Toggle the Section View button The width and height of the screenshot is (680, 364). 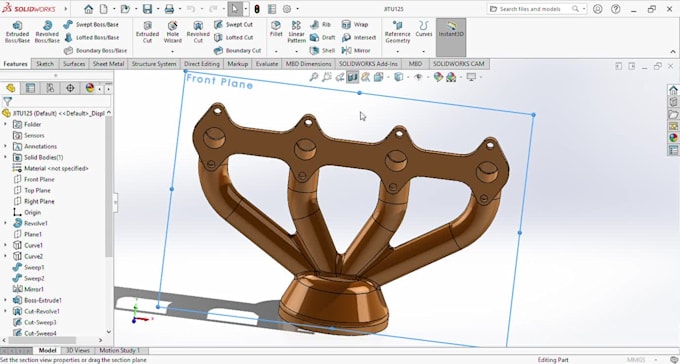(x=353, y=77)
